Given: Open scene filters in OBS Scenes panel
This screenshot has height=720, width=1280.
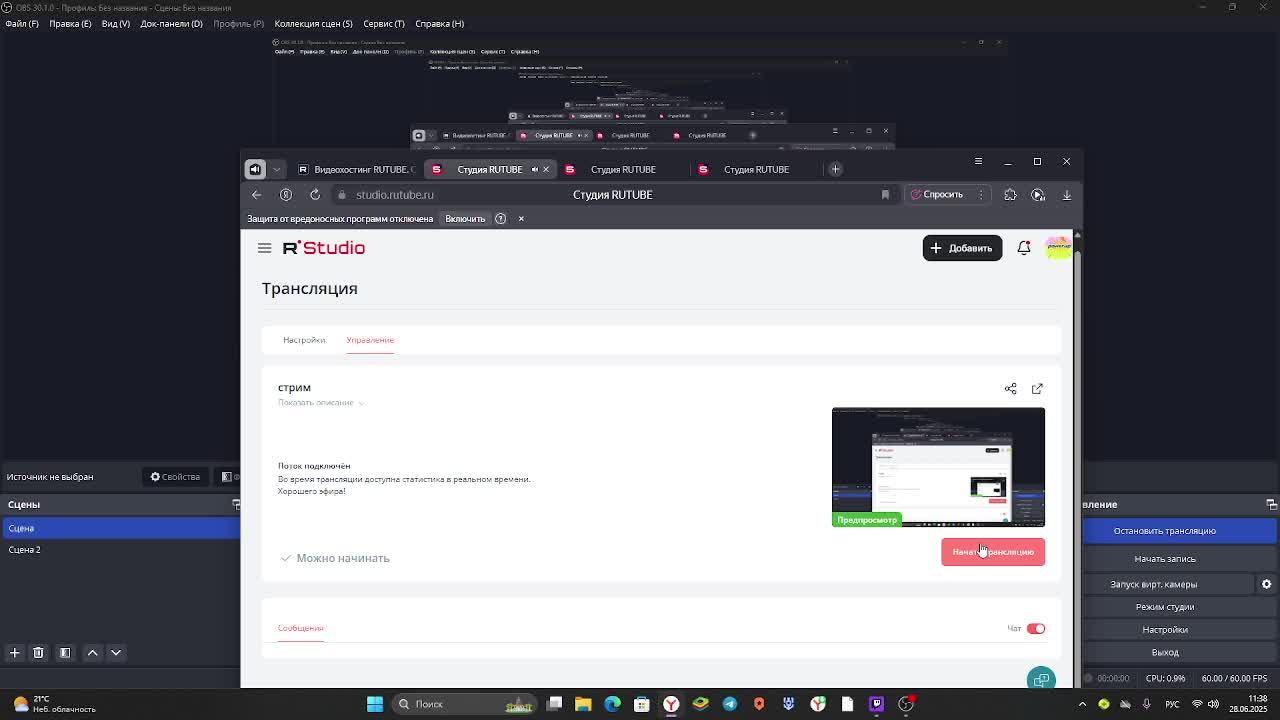Looking at the screenshot, I should pyautogui.click(x=65, y=653).
